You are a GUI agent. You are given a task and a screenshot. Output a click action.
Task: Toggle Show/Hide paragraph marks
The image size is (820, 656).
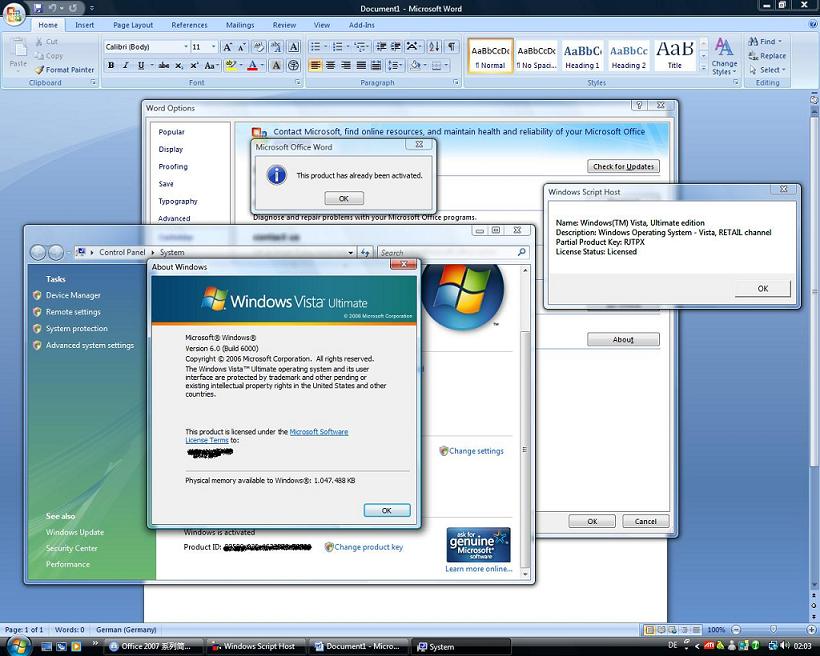click(x=451, y=47)
